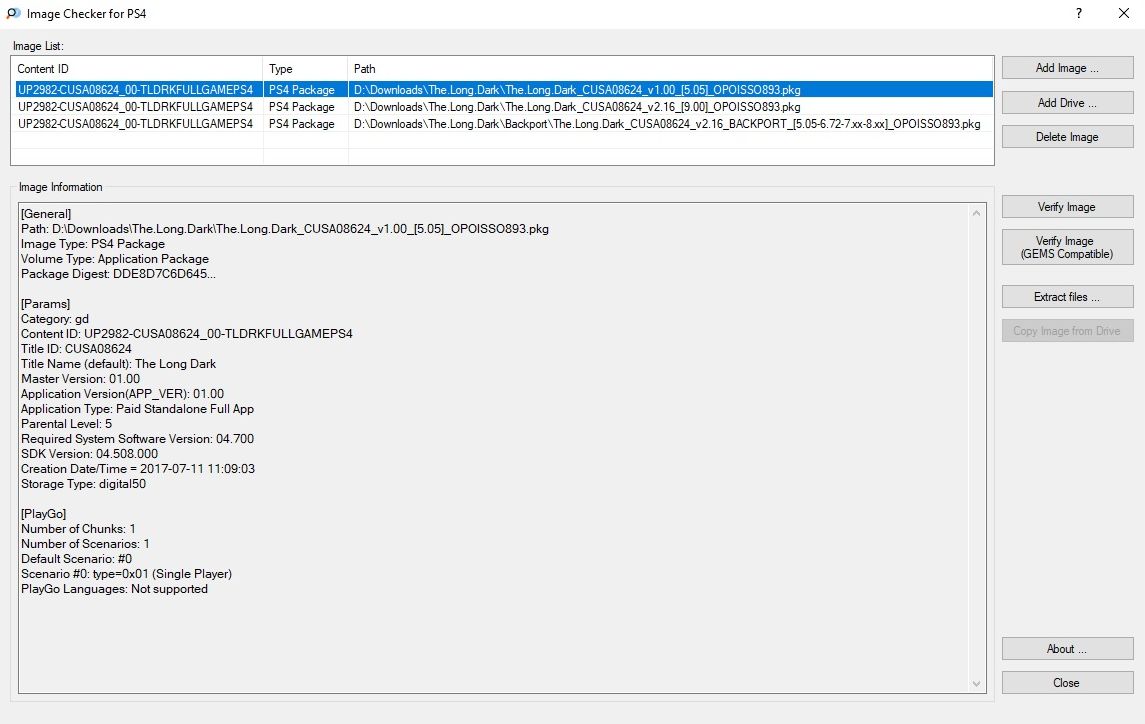This screenshot has width=1145, height=724.
Task: Click the Close button at bottom right
Action: coord(1067,682)
